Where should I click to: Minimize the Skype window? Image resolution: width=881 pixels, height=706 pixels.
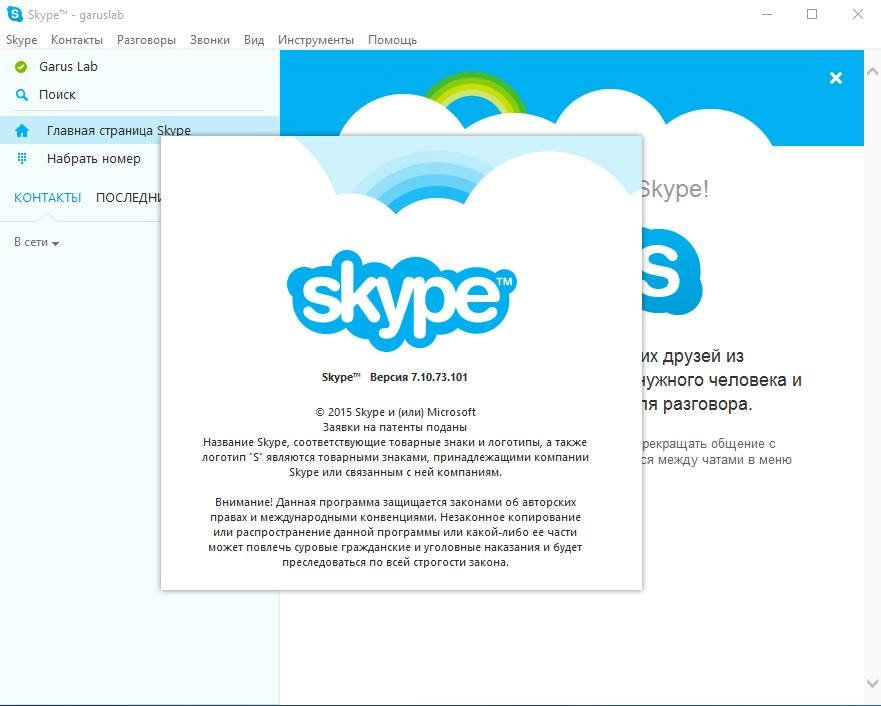767,14
